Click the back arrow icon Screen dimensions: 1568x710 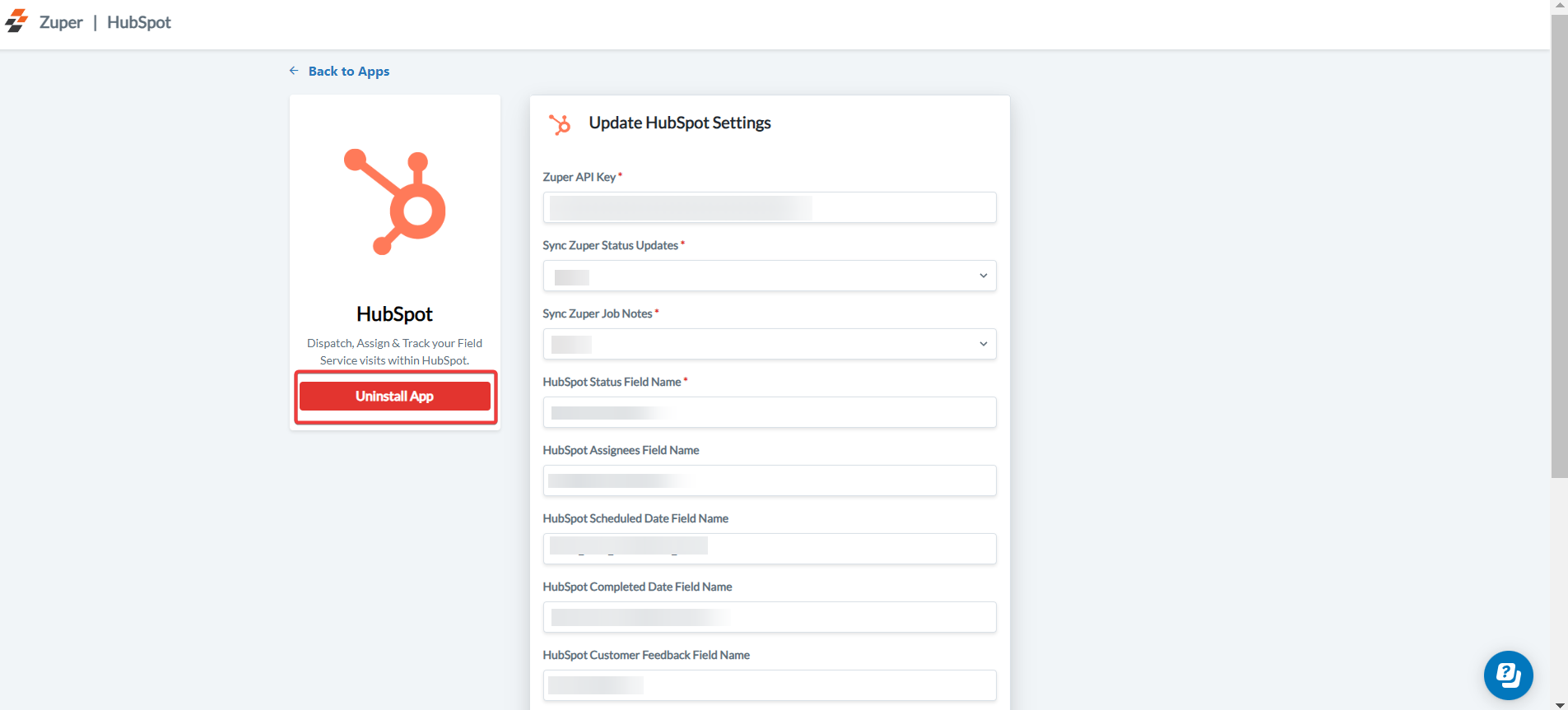(294, 71)
